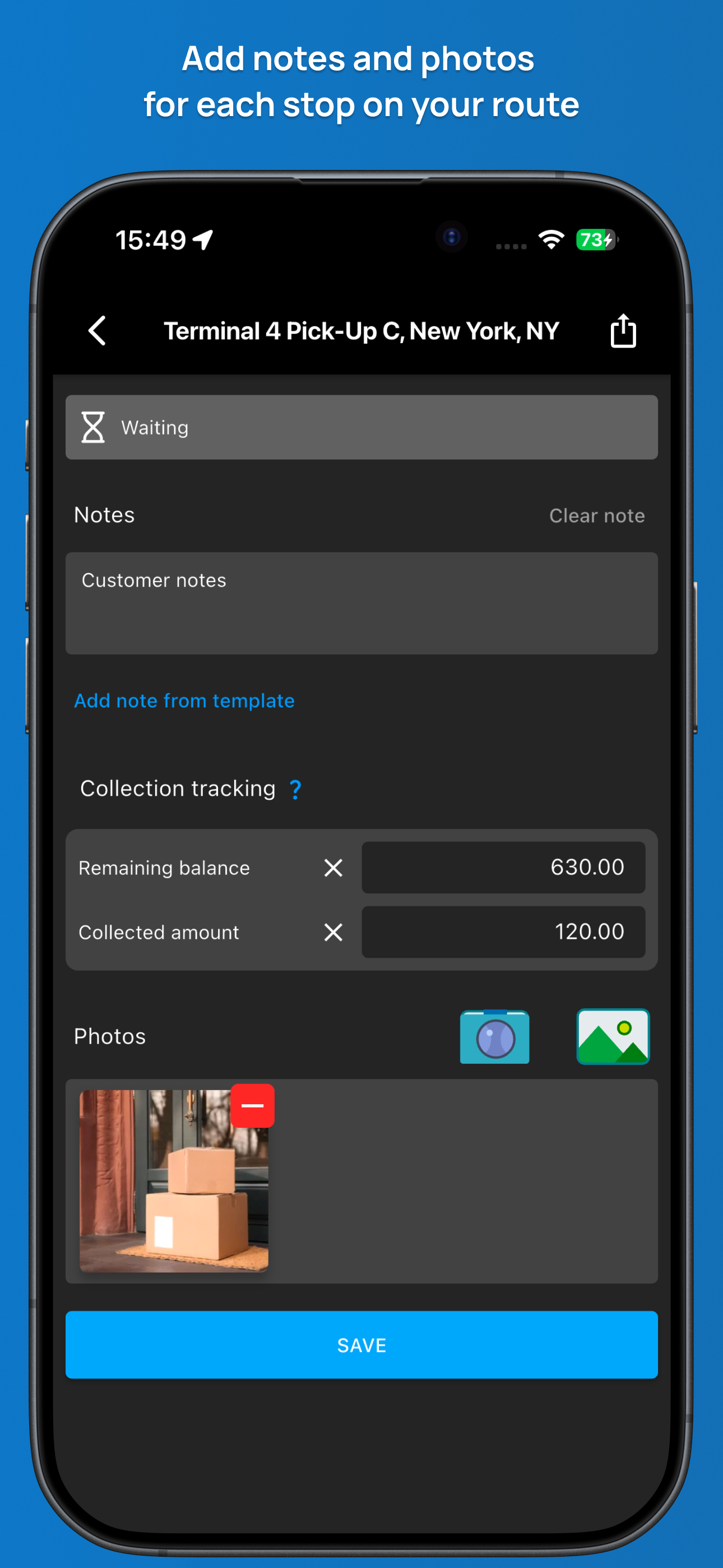723x1568 pixels.
Task: Tap the Notes section heading
Action: tap(104, 515)
